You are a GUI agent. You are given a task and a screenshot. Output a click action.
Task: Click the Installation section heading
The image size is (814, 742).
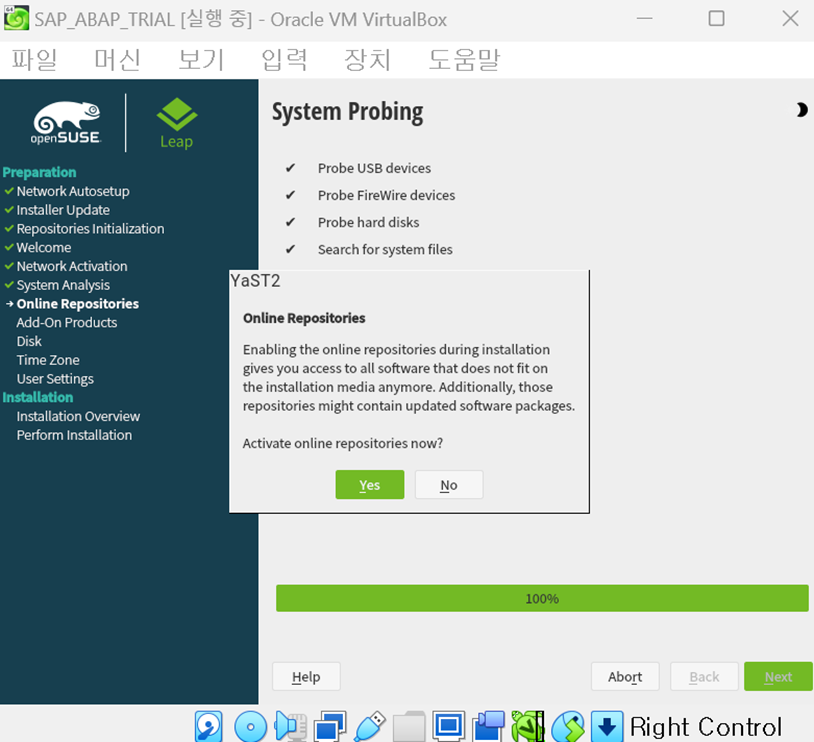tap(38, 397)
